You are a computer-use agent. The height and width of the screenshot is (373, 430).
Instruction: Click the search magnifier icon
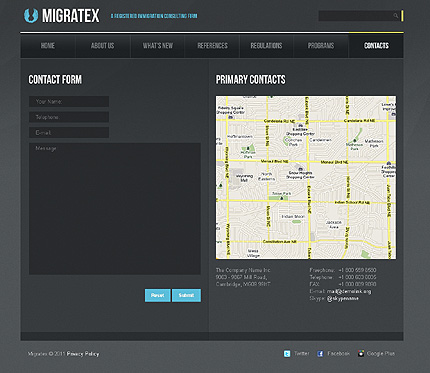(396, 16)
